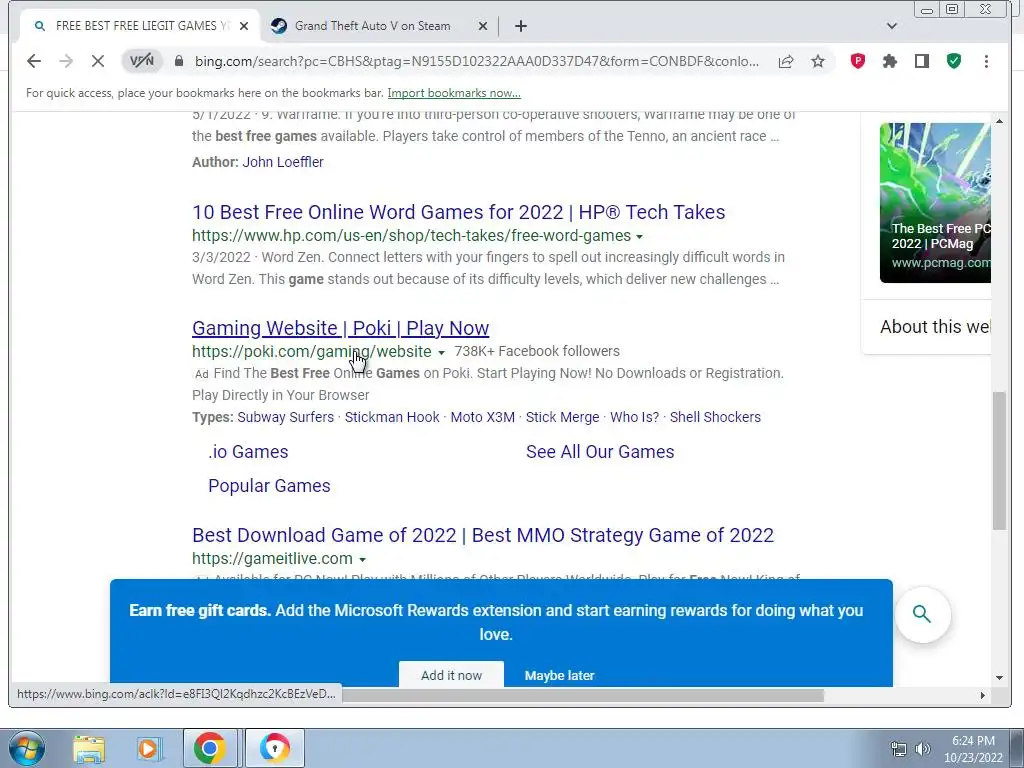
Task: Open Windows Explorer from taskbar
Action: (x=89, y=749)
